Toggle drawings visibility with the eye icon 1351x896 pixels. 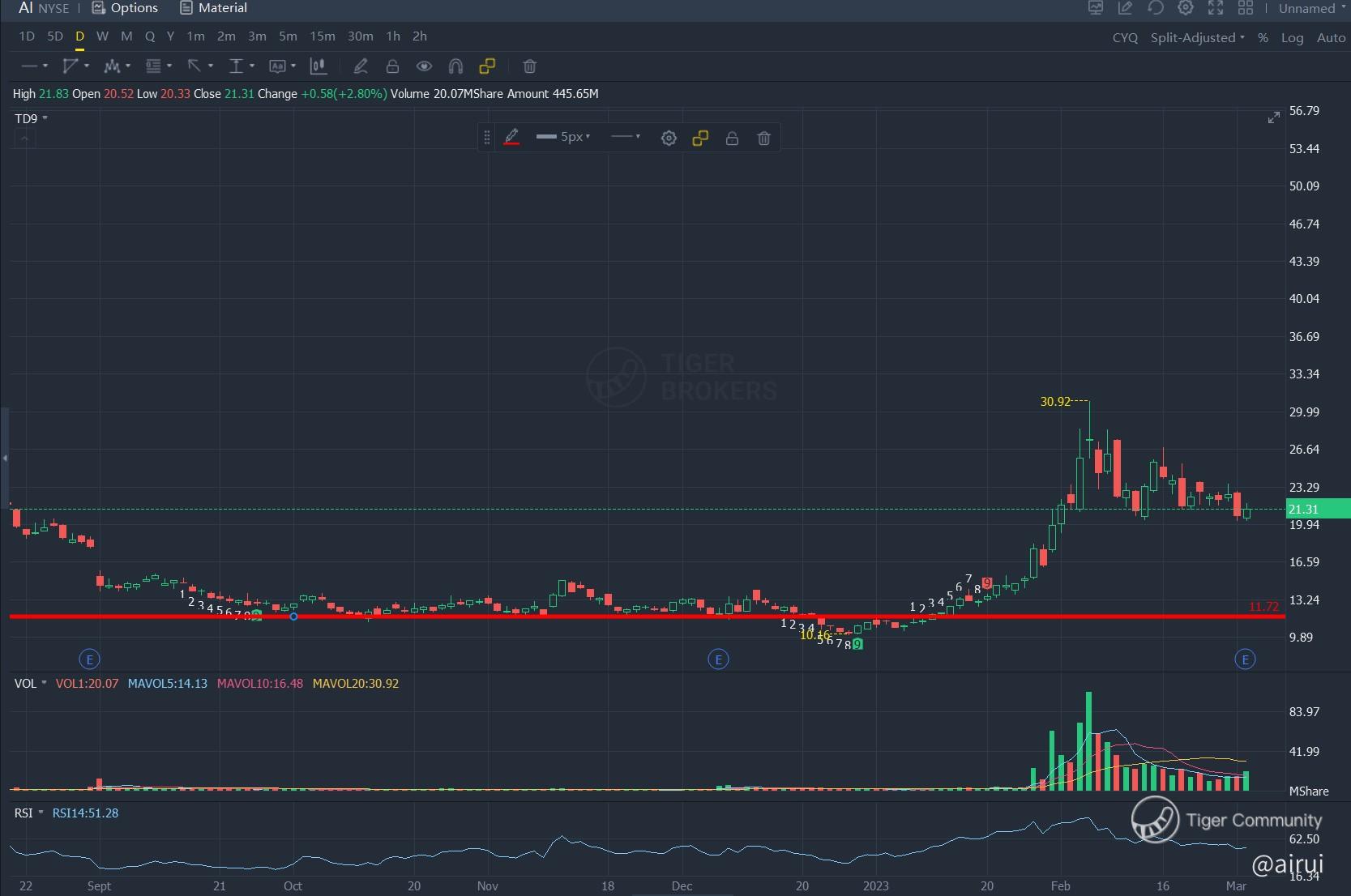click(424, 66)
